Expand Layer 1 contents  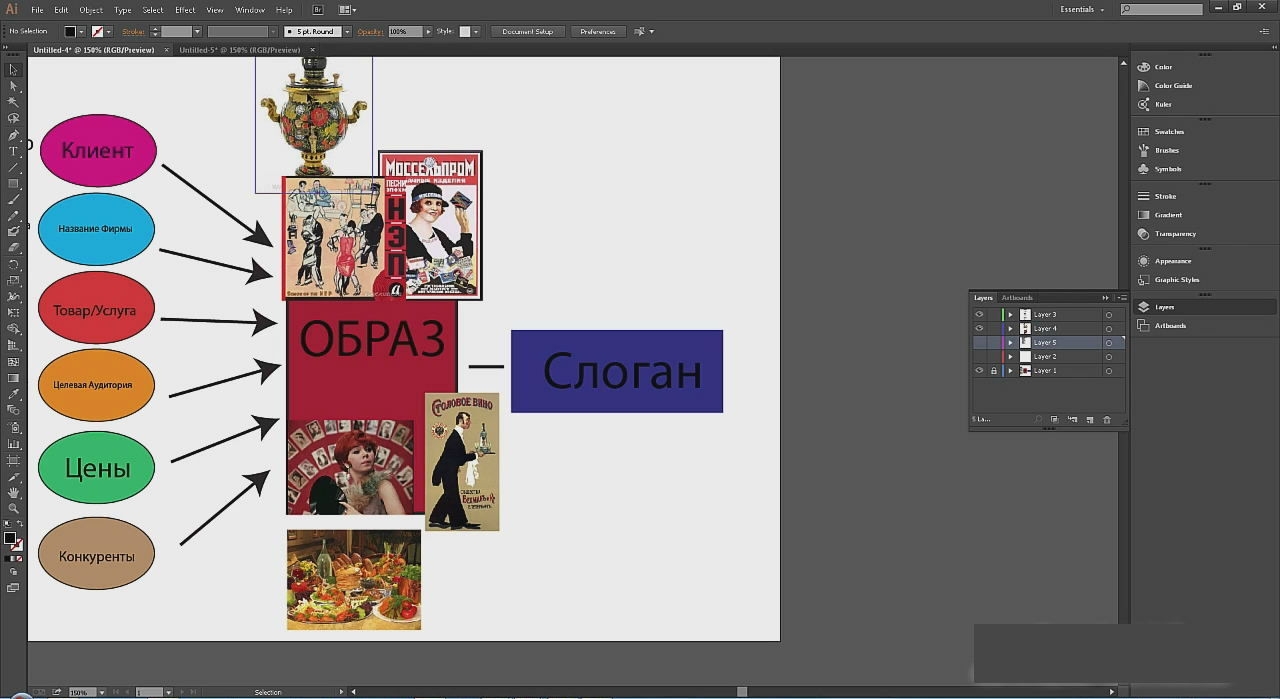[x=1010, y=370]
